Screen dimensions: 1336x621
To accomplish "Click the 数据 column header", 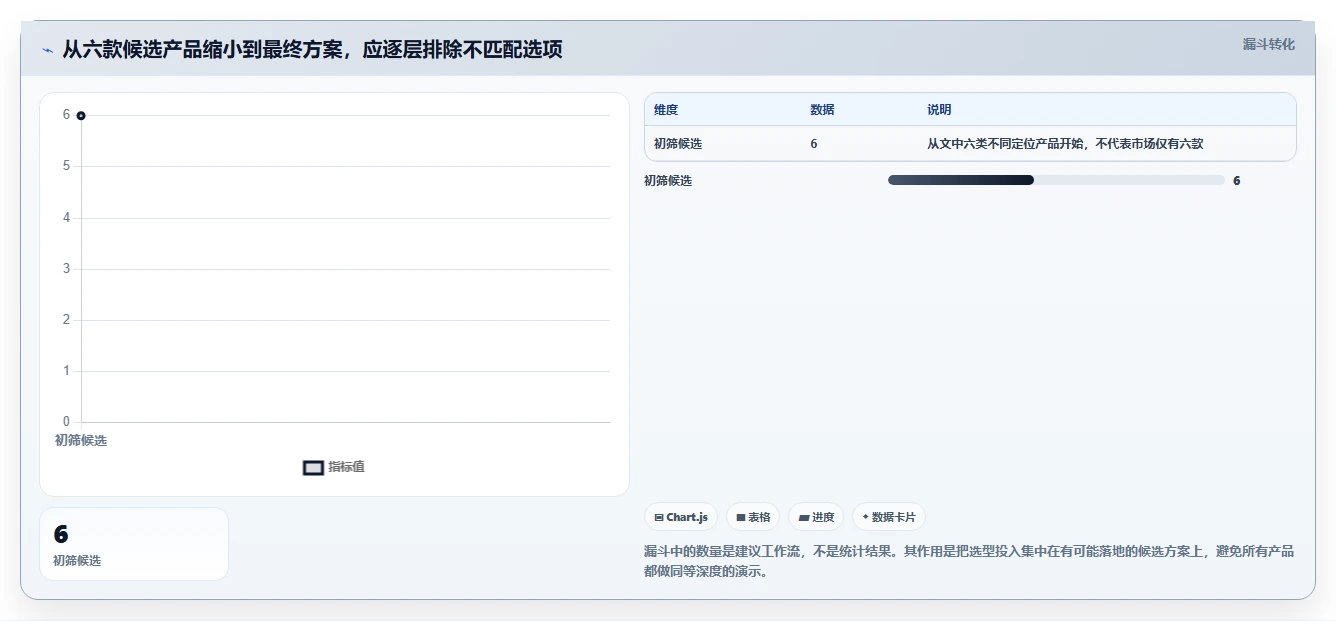I will pyautogui.click(x=822, y=110).
